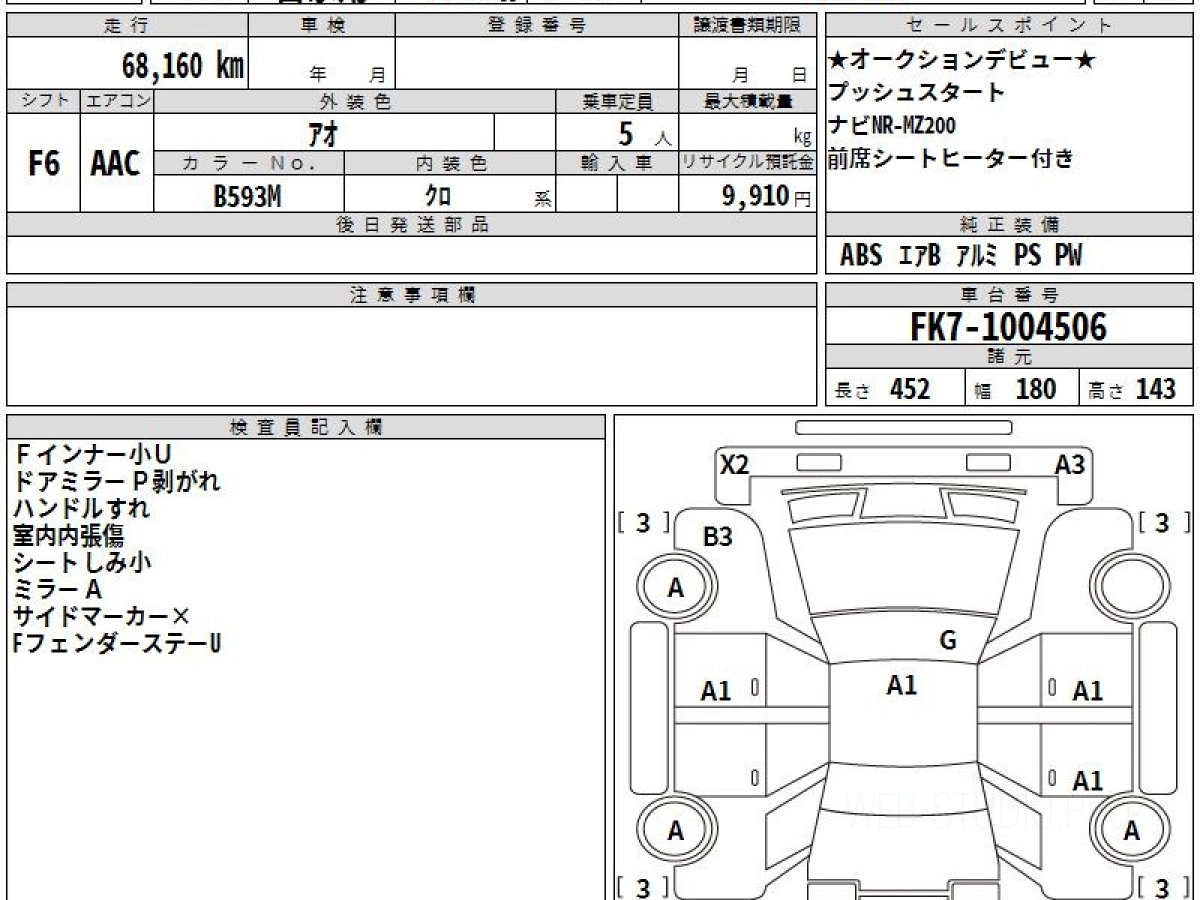Viewport: 1200px width, 900px height.
Task: Select the 前席シートヒーター付き line
Action: pyautogui.click(x=951, y=158)
